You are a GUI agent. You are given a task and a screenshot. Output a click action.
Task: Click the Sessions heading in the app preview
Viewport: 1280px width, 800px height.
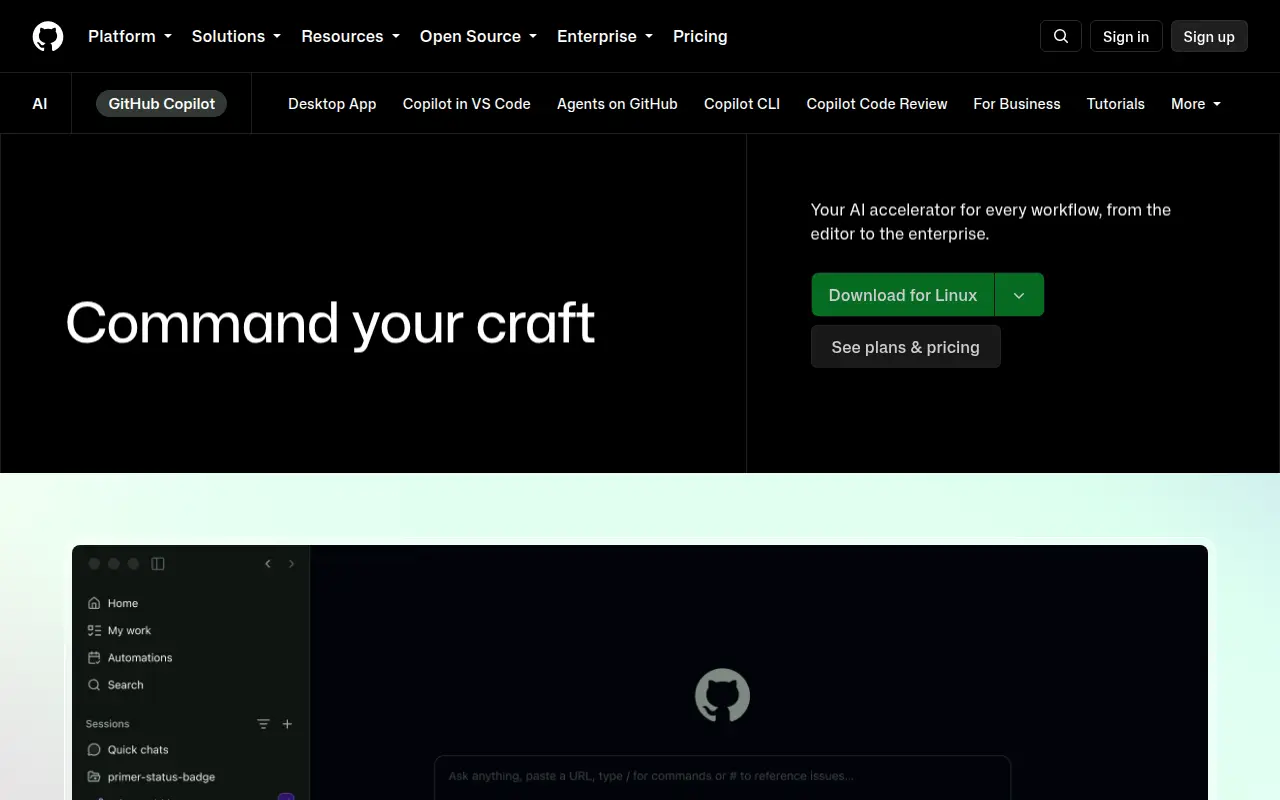(108, 724)
